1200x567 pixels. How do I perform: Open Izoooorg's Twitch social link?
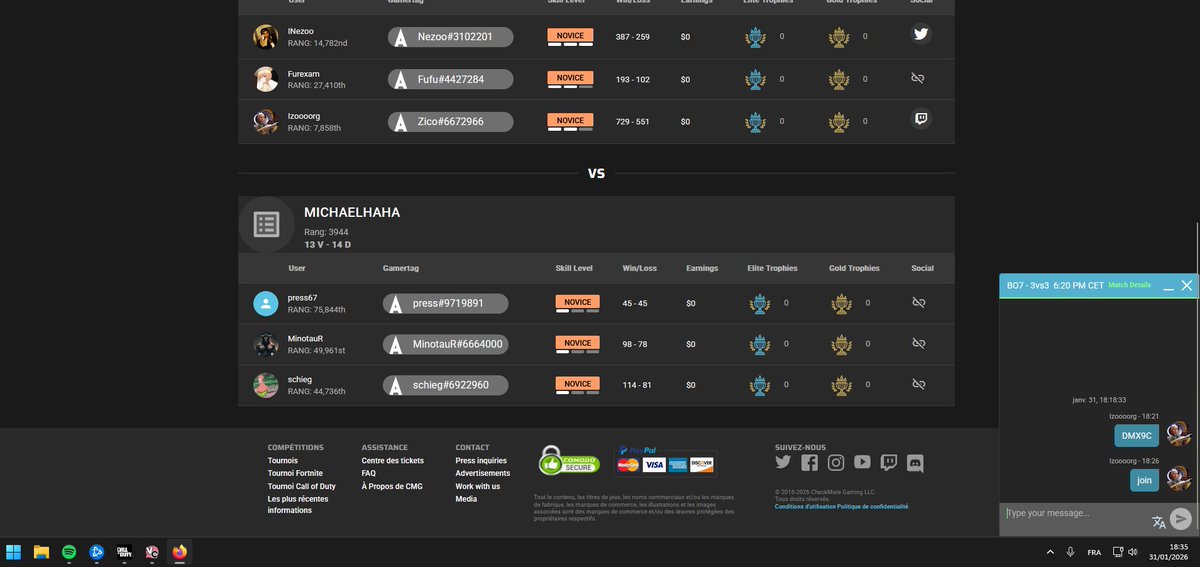click(x=922, y=119)
